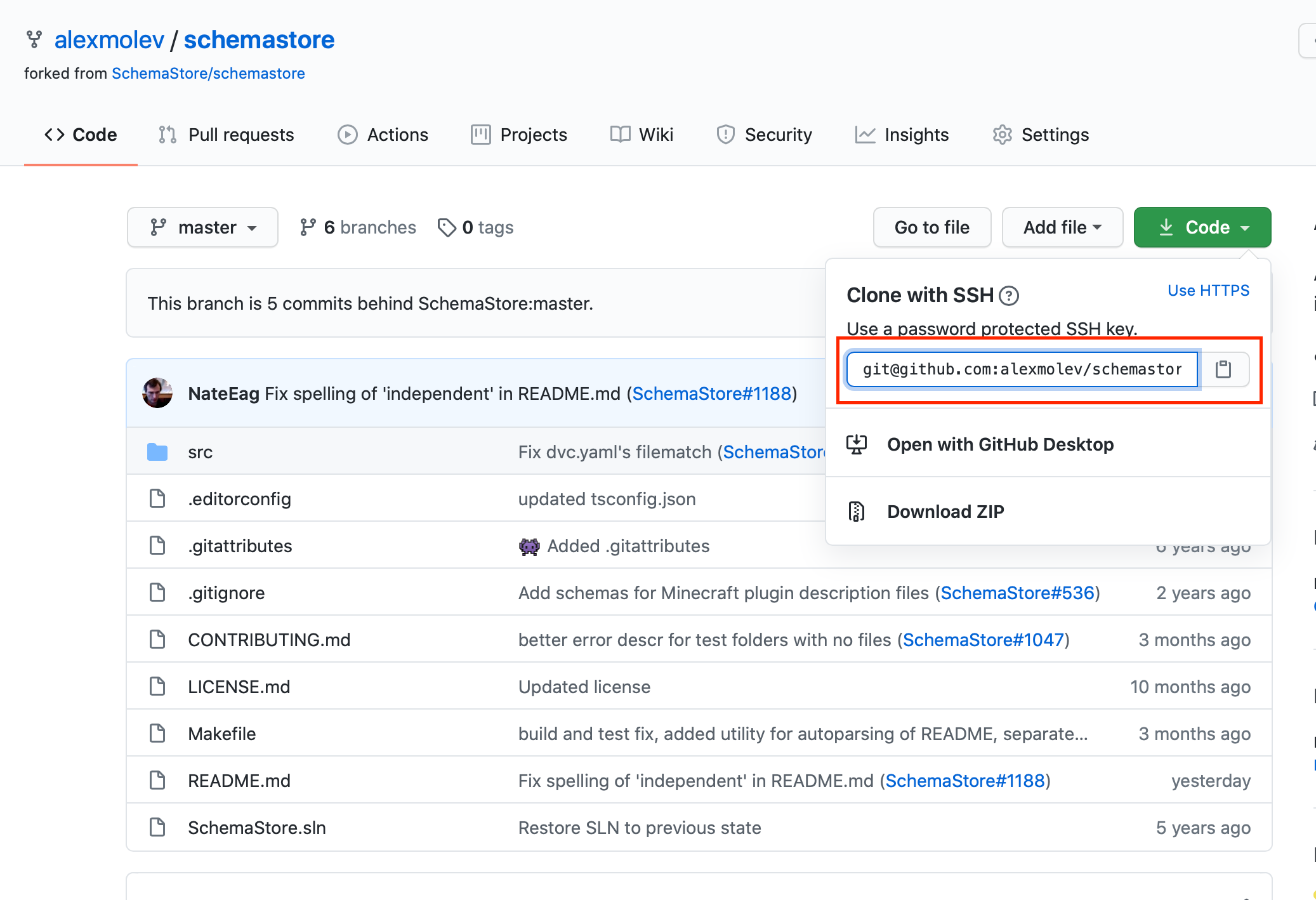Click the ZIP file icon beside Download ZIP
The image size is (1316, 900).
coord(857,512)
